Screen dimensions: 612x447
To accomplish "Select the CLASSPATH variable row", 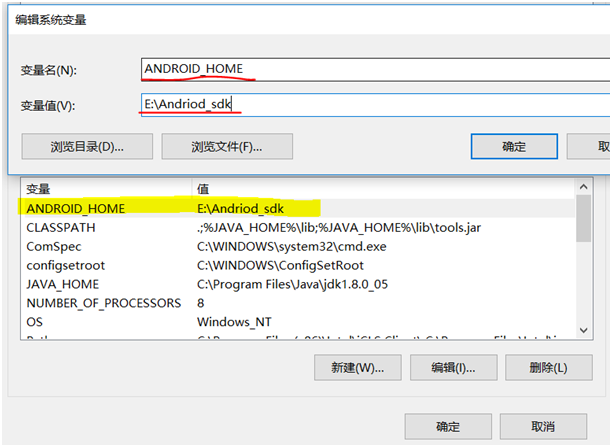I will 298,228.
